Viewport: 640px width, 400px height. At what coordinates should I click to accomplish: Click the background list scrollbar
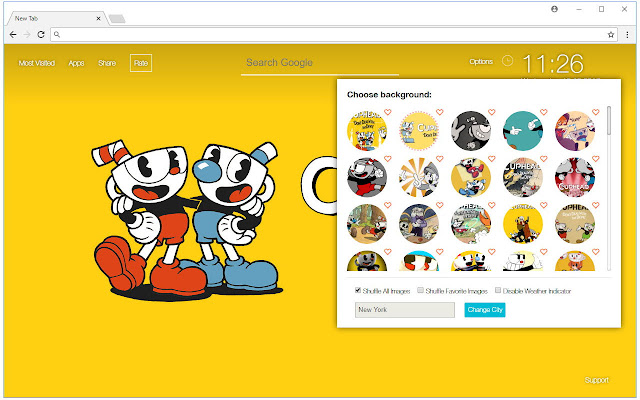click(x=609, y=120)
